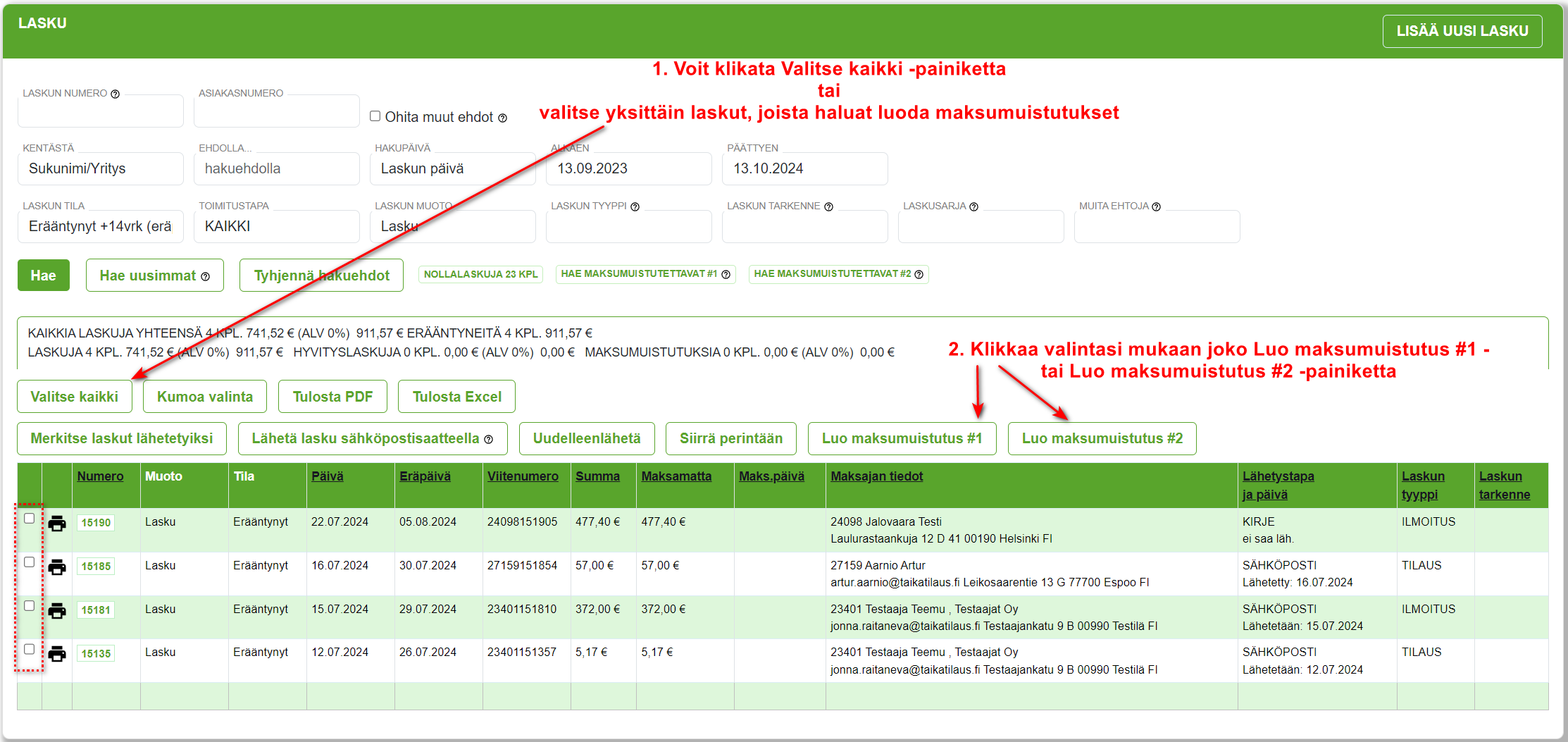Click Merkitse laskut lähetetyiksi button
Screen dimensions: 1568x742
click(x=122, y=439)
